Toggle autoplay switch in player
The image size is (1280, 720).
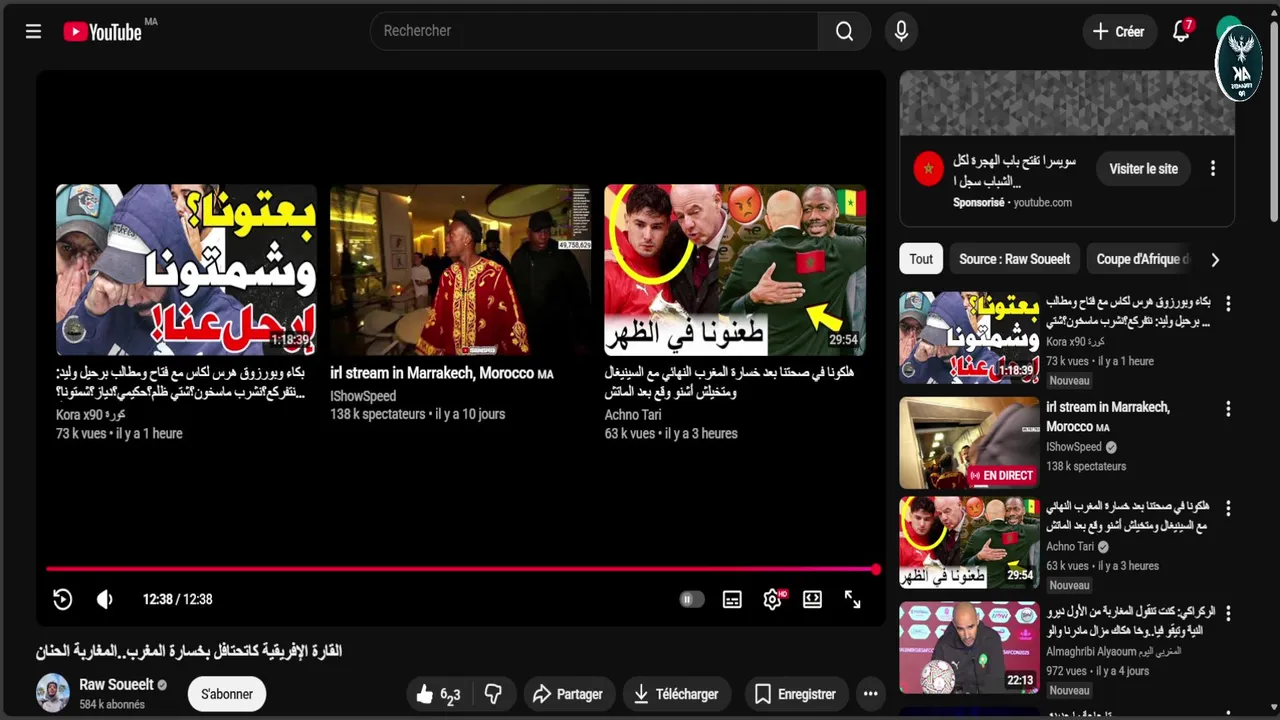pyautogui.click(x=691, y=599)
